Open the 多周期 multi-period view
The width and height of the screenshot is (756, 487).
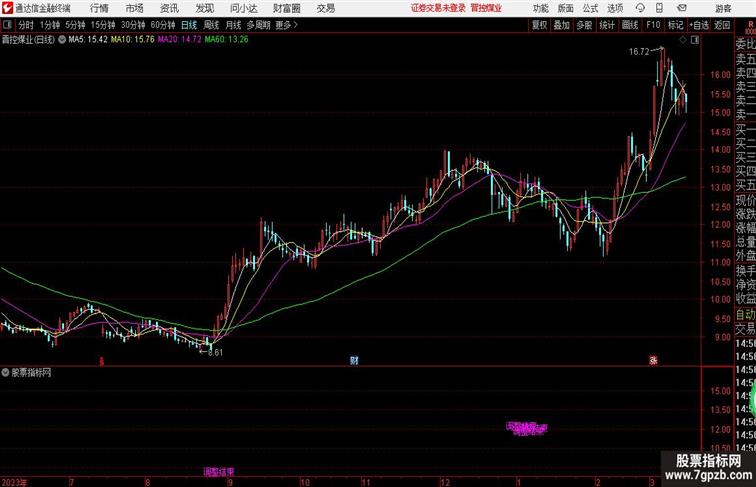coord(259,25)
